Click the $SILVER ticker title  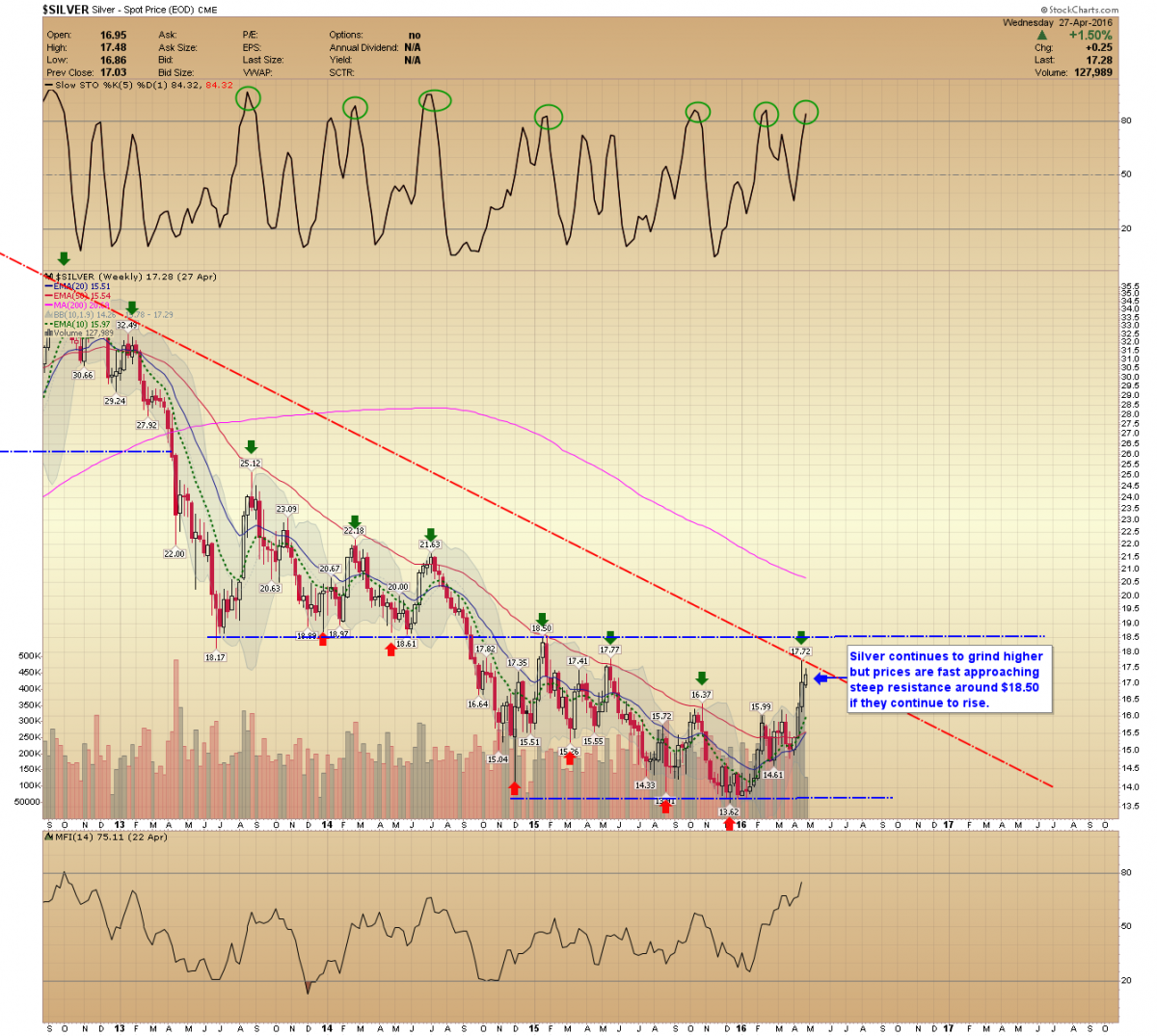pos(66,10)
